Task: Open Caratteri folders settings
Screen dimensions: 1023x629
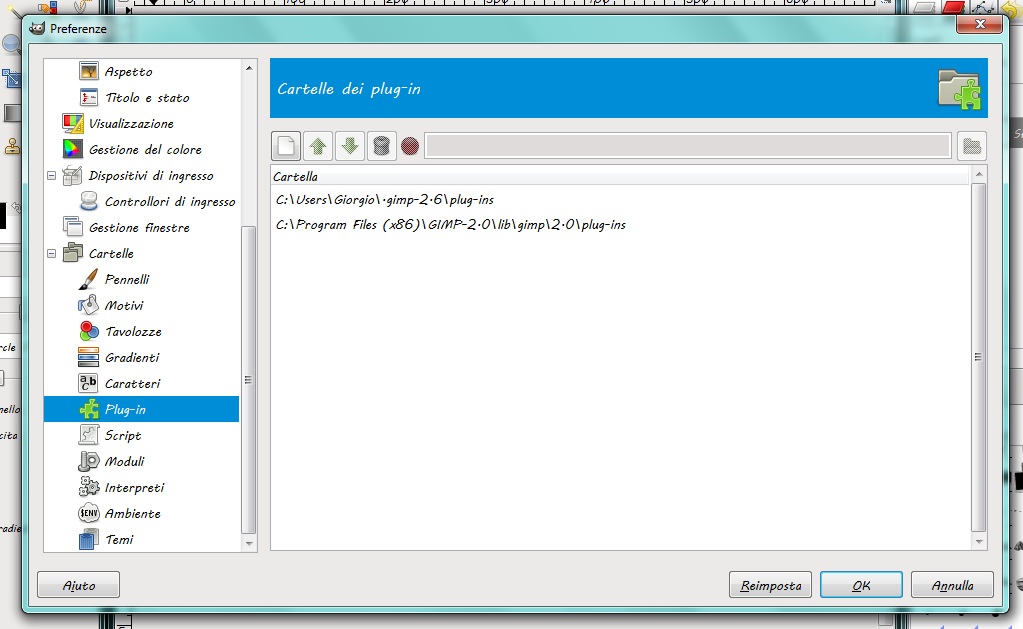Action: pyautogui.click(x=132, y=384)
